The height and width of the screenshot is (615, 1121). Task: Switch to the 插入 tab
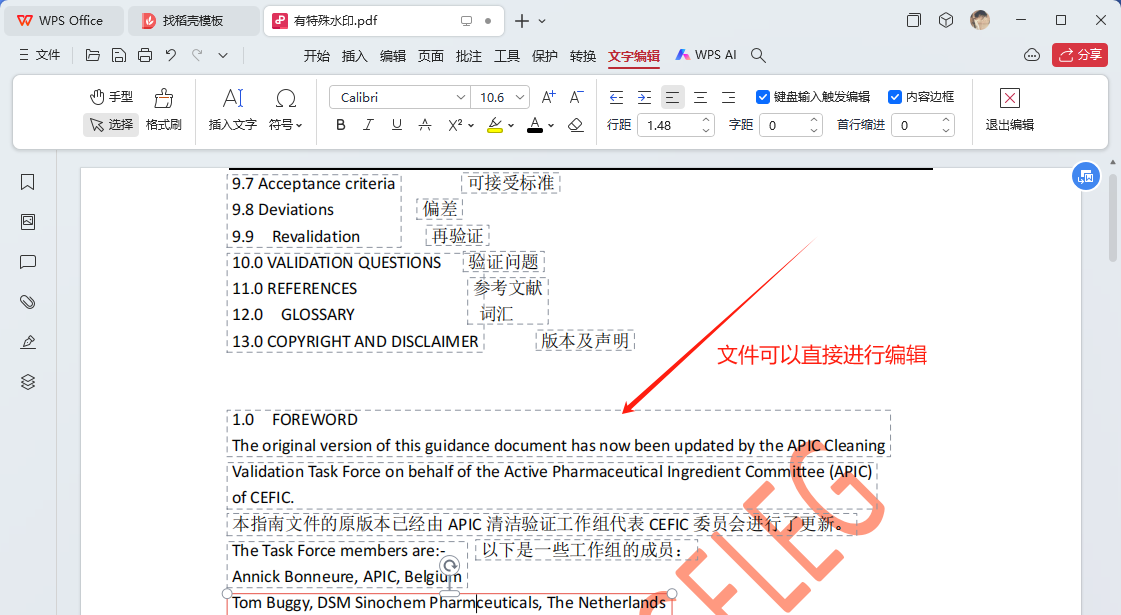coord(354,56)
